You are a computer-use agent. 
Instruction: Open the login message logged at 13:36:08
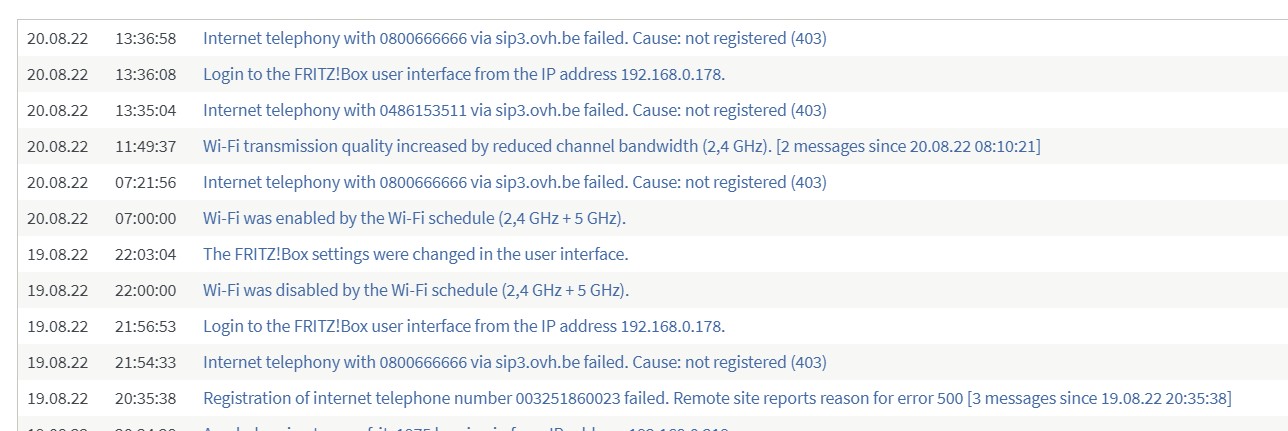click(x=463, y=74)
